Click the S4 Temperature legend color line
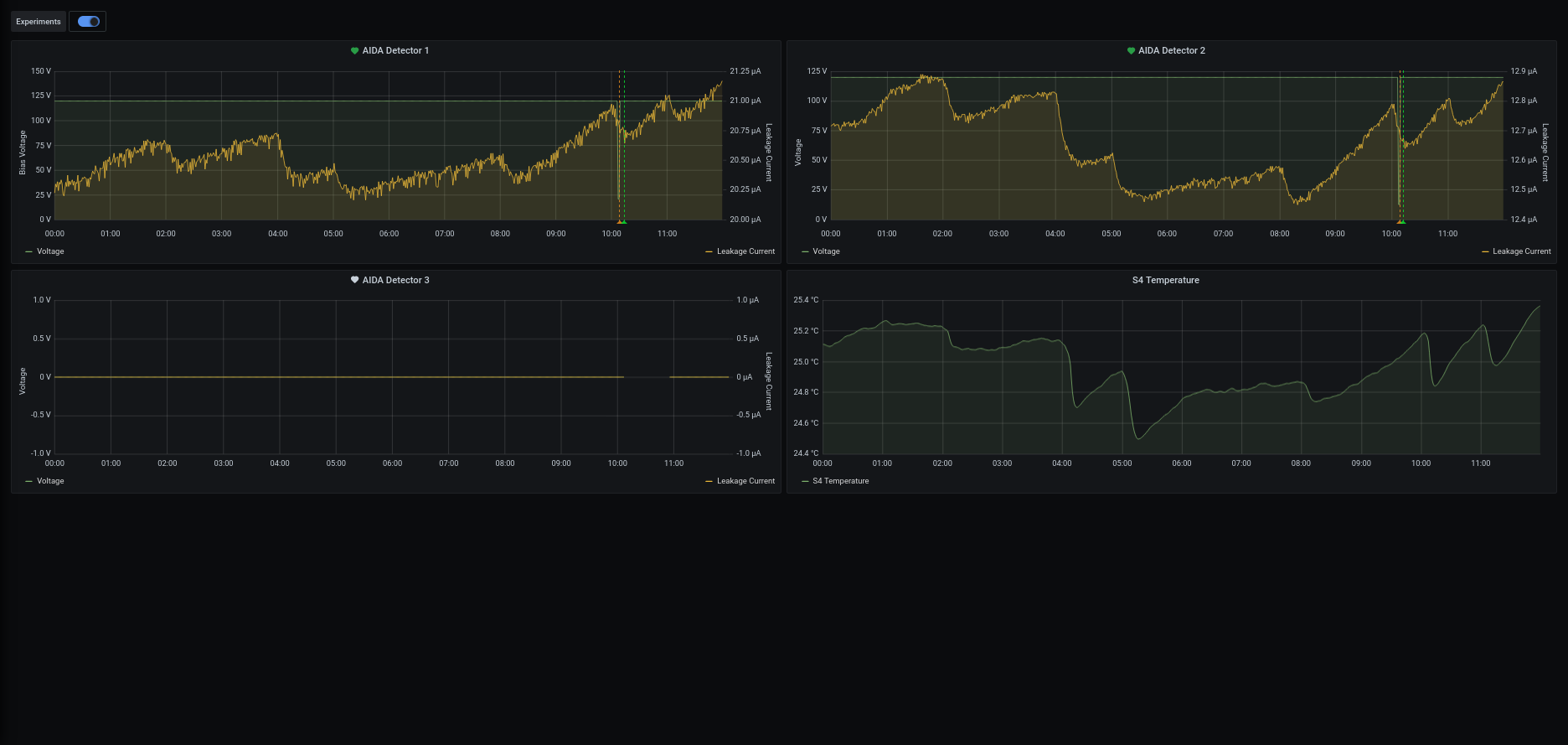Viewport: 1568px width, 745px height. pyautogui.click(x=805, y=481)
